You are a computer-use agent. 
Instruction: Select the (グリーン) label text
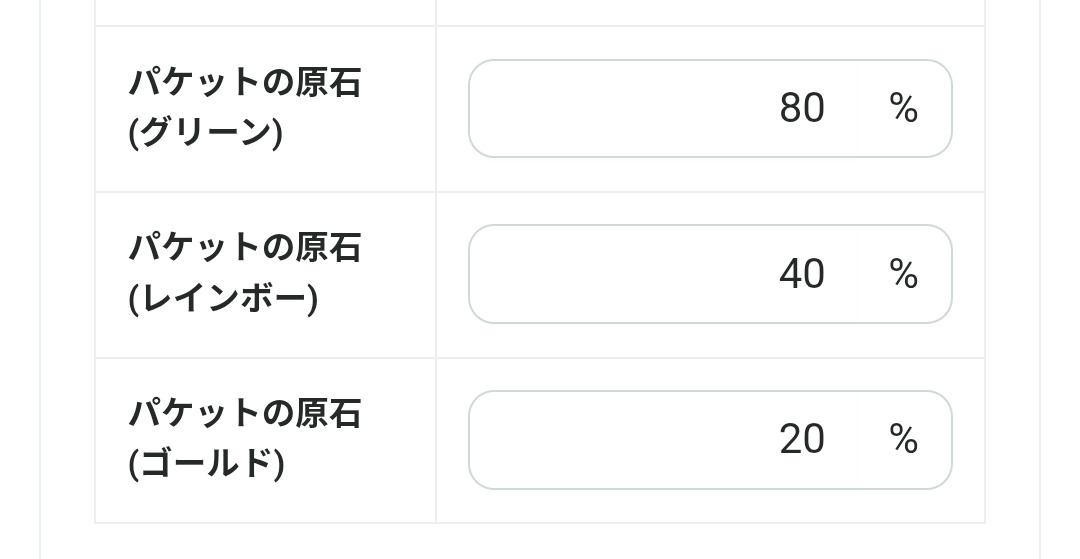click(x=205, y=133)
